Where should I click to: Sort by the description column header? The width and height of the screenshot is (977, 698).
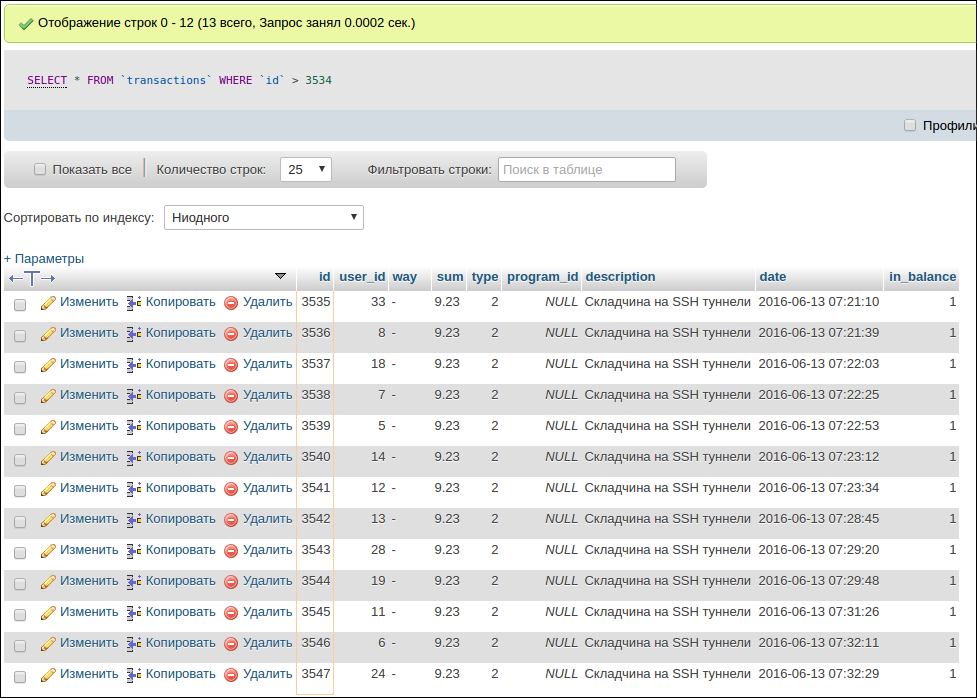620,277
